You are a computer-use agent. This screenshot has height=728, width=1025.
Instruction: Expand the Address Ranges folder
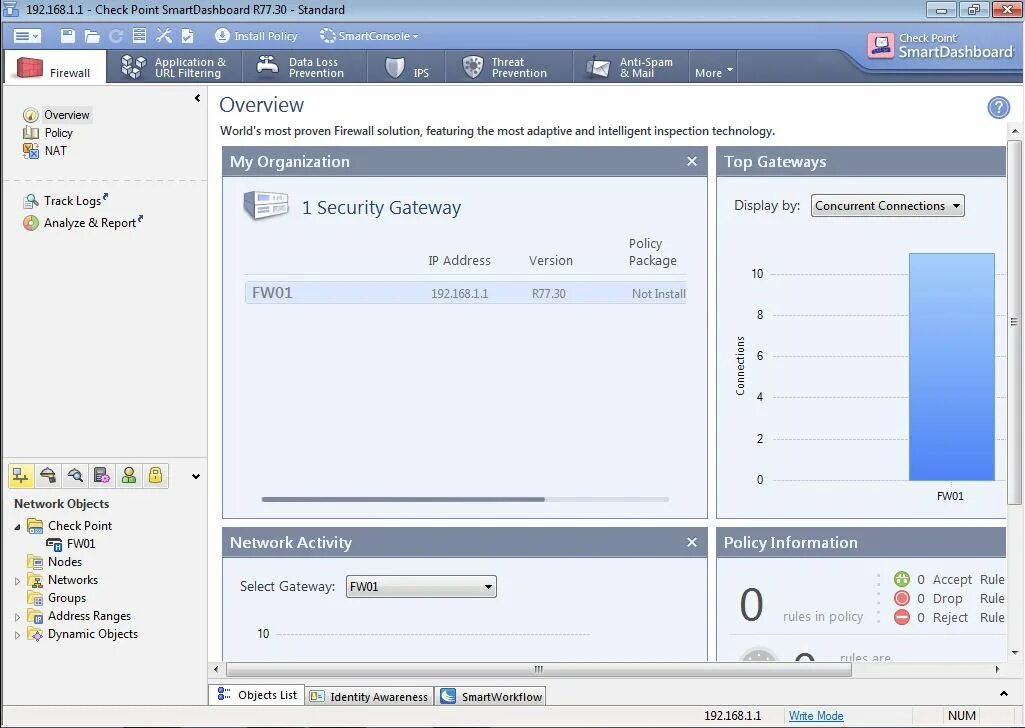click(17, 616)
